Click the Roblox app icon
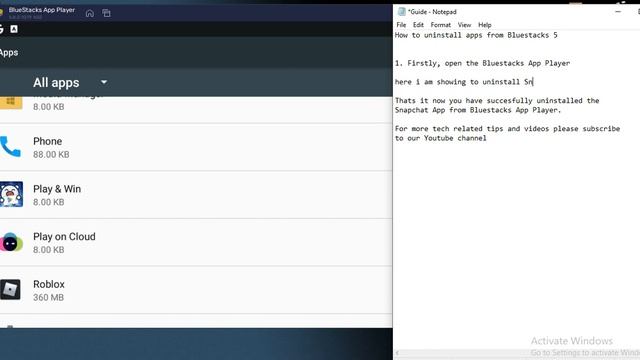This screenshot has width=640, height=360. [10, 289]
